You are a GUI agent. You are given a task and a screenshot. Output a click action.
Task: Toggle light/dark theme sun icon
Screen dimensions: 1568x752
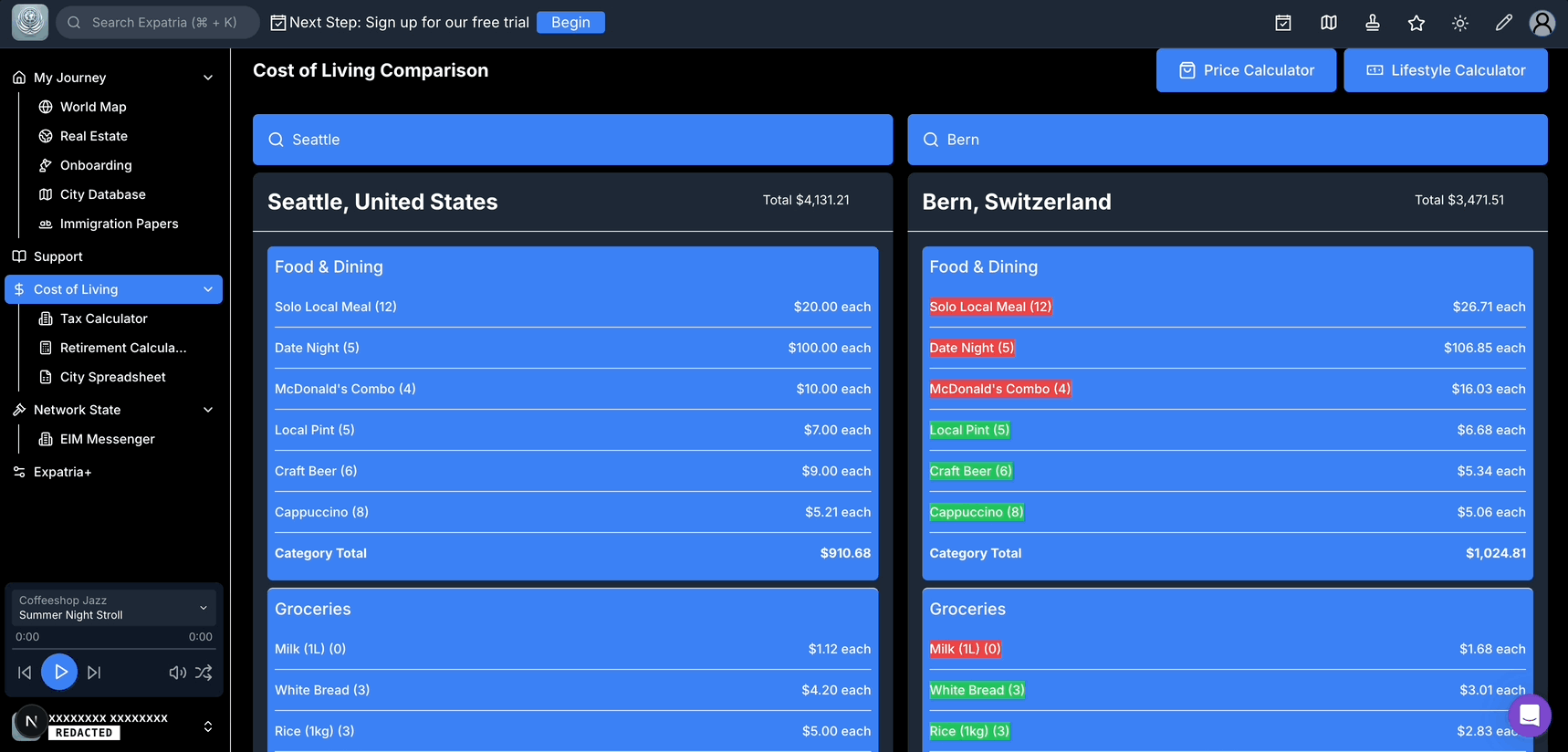1460,23
